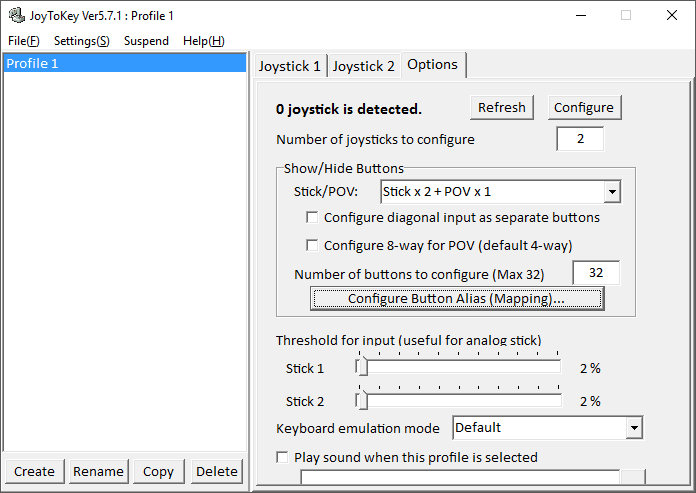Click the JoyToKey app icon in title bar

click(17, 16)
